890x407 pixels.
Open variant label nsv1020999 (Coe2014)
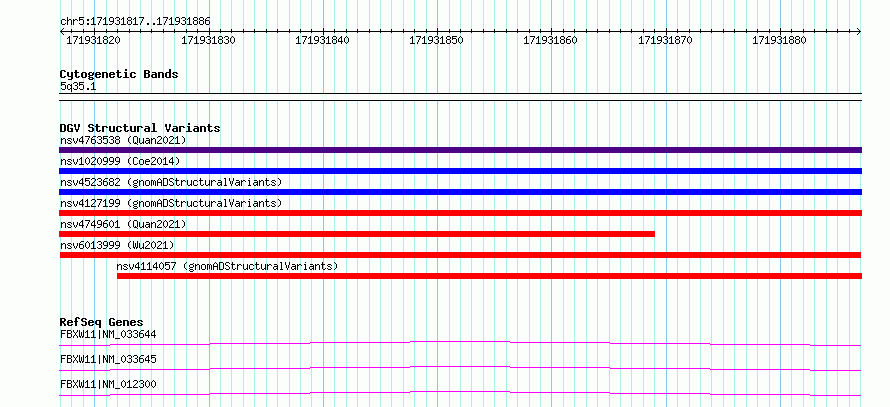click(x=120, y=161)
